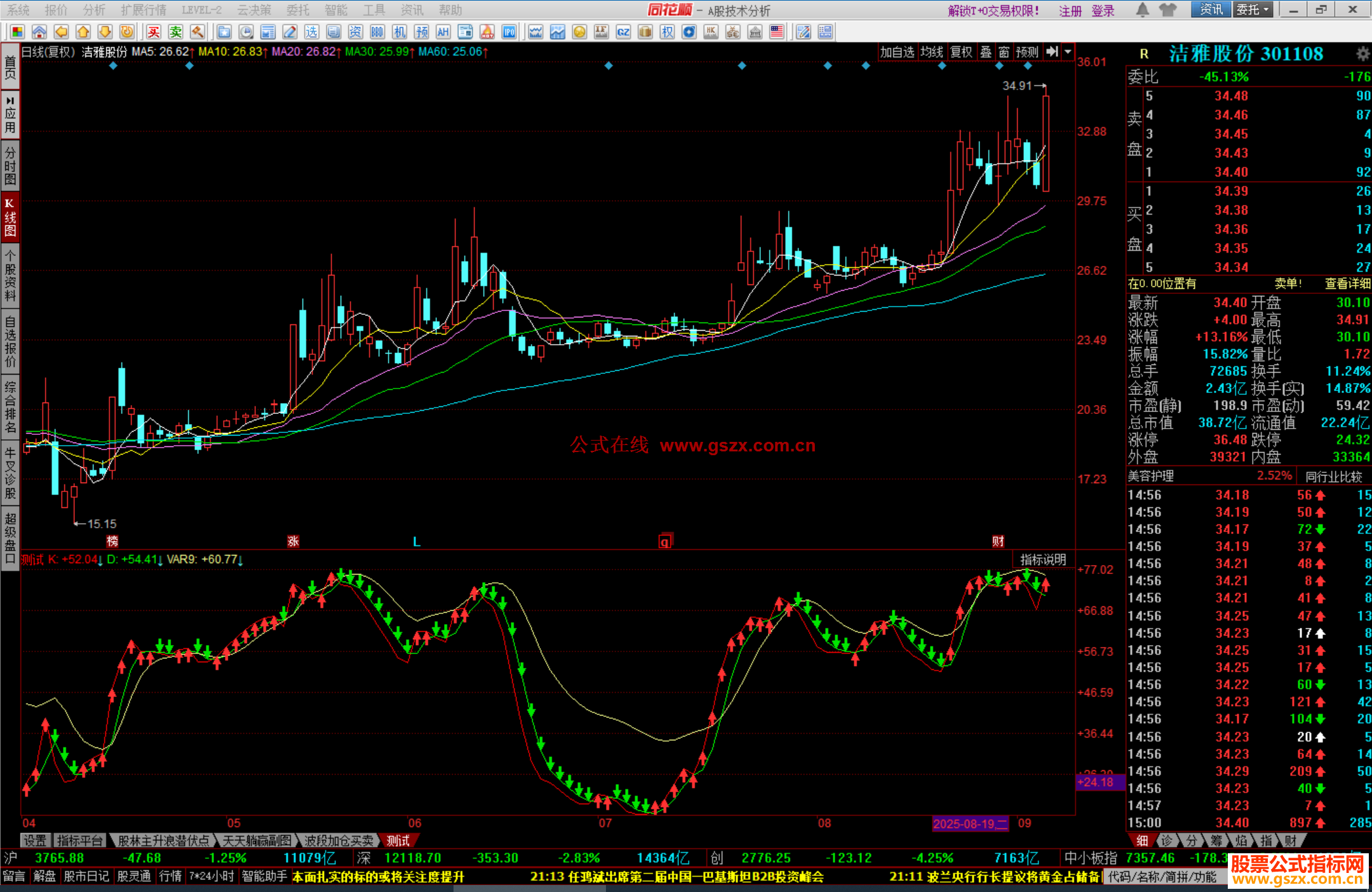Toggle 均线 moving average display

(931, 52)
